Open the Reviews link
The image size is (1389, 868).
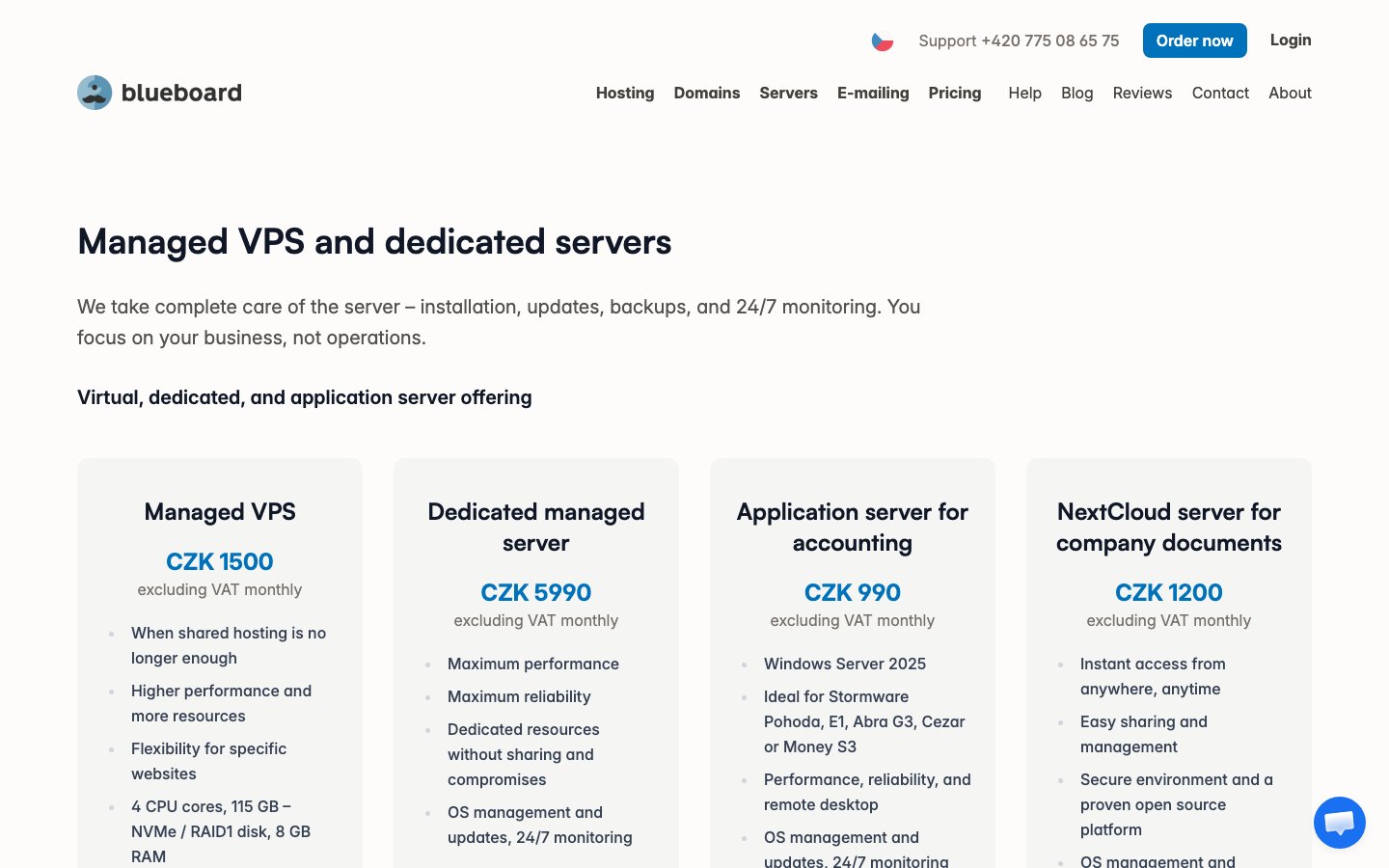[x=1142, y=93]
